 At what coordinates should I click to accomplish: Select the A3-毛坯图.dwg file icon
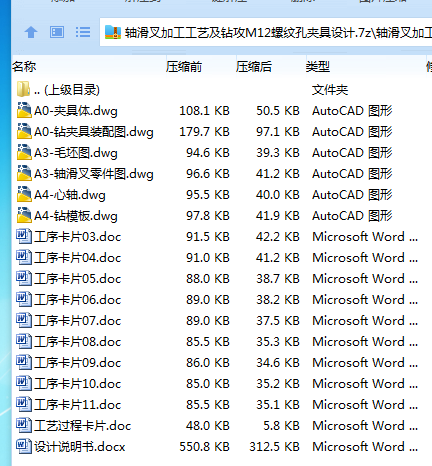(x=24, y=152)
